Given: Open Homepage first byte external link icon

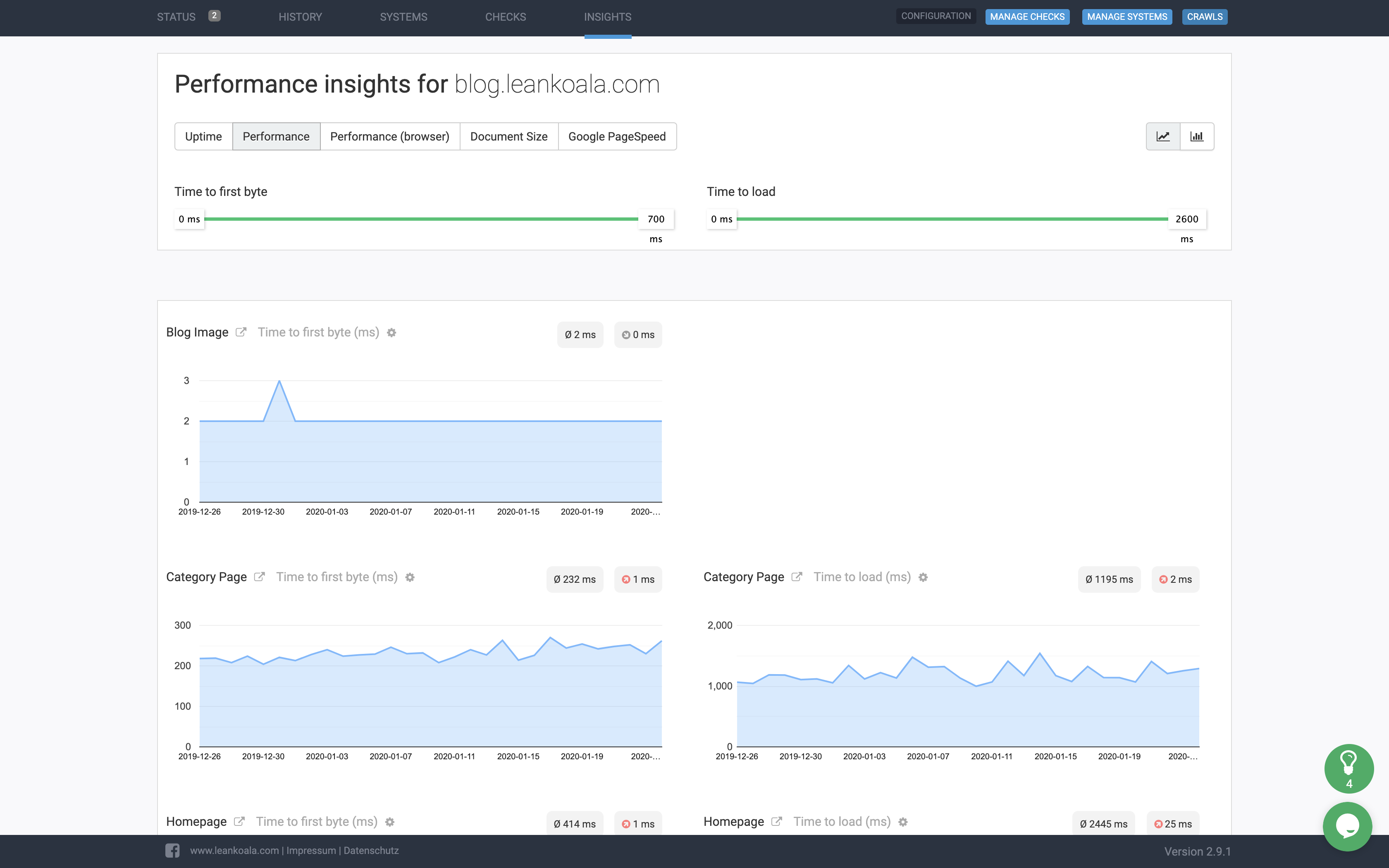Looking at the screenshot, I should coord(239,821).
